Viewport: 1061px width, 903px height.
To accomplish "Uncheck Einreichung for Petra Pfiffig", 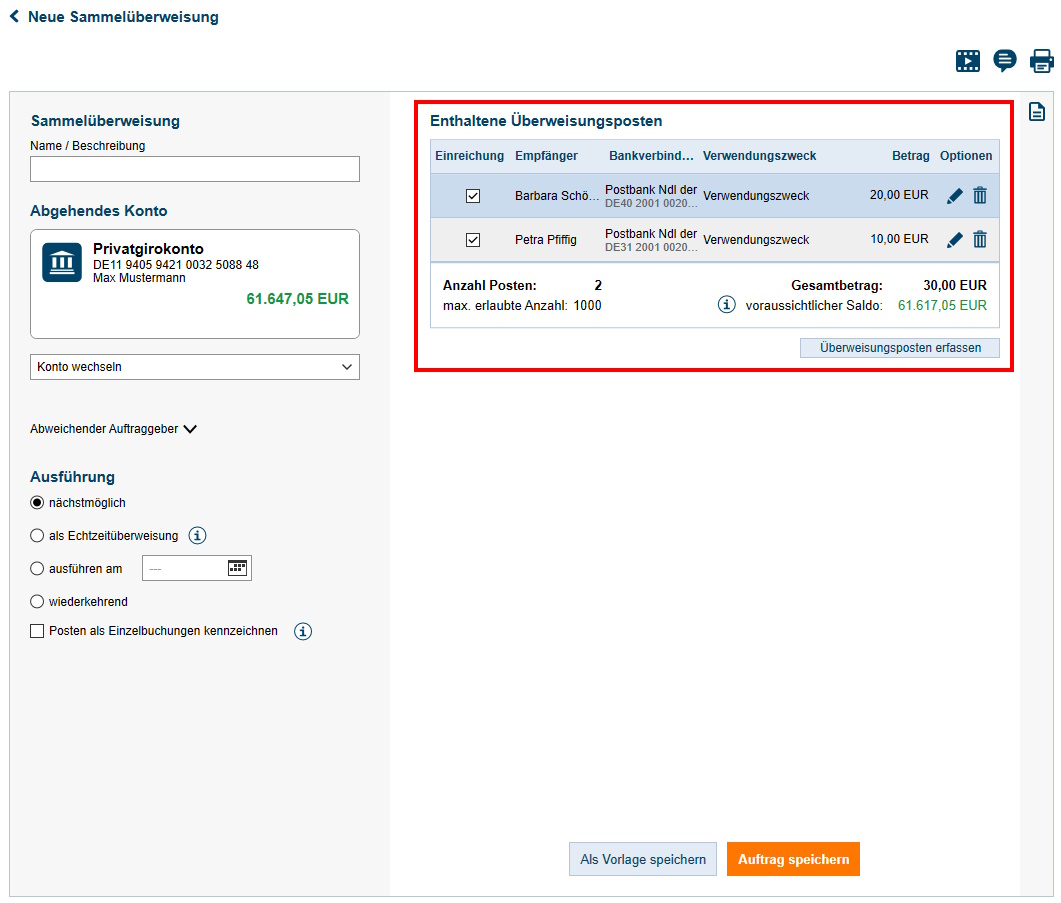I will coord(473,240).
